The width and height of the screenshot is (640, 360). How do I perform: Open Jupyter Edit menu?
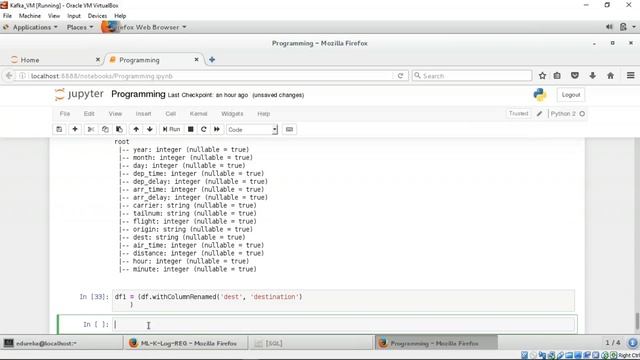coord(89,114)
